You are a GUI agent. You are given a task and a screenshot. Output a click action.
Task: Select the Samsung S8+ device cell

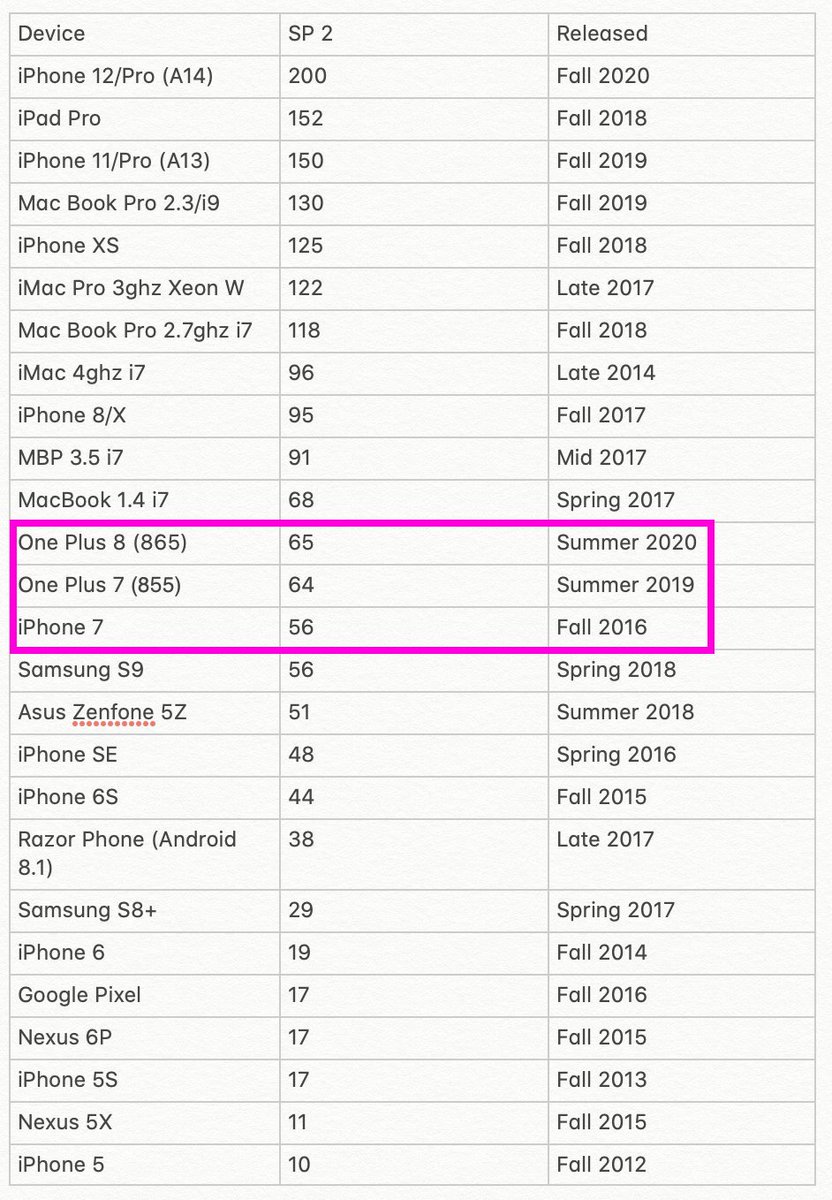(x=81, y=910)
